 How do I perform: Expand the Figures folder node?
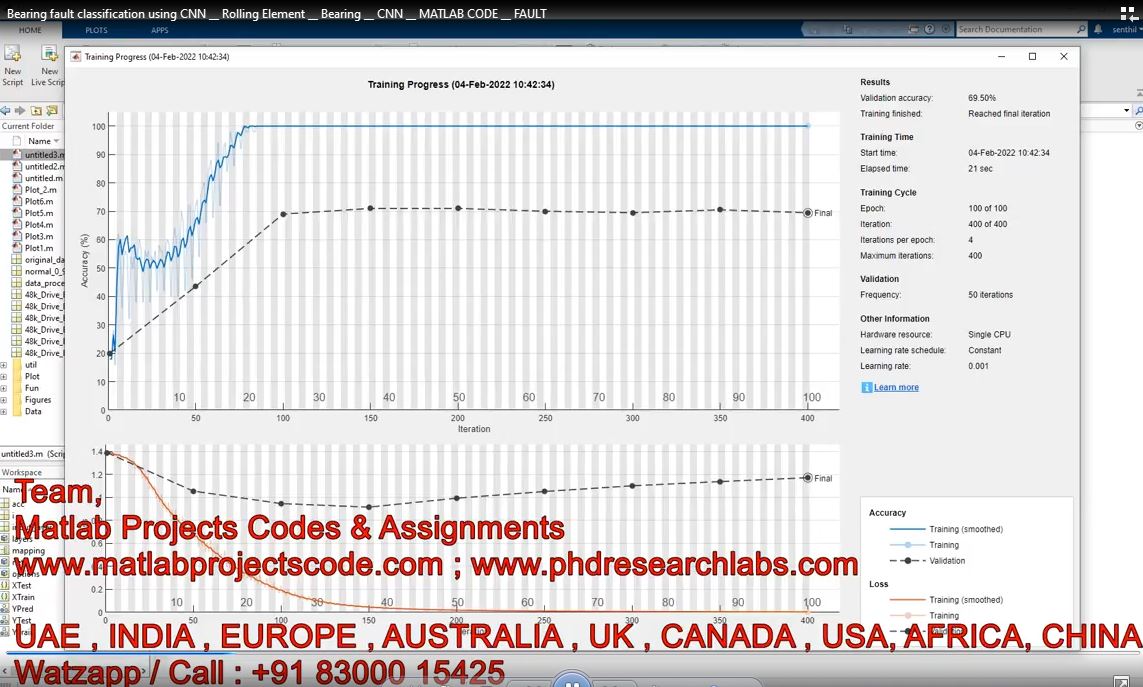click(4, 400)
